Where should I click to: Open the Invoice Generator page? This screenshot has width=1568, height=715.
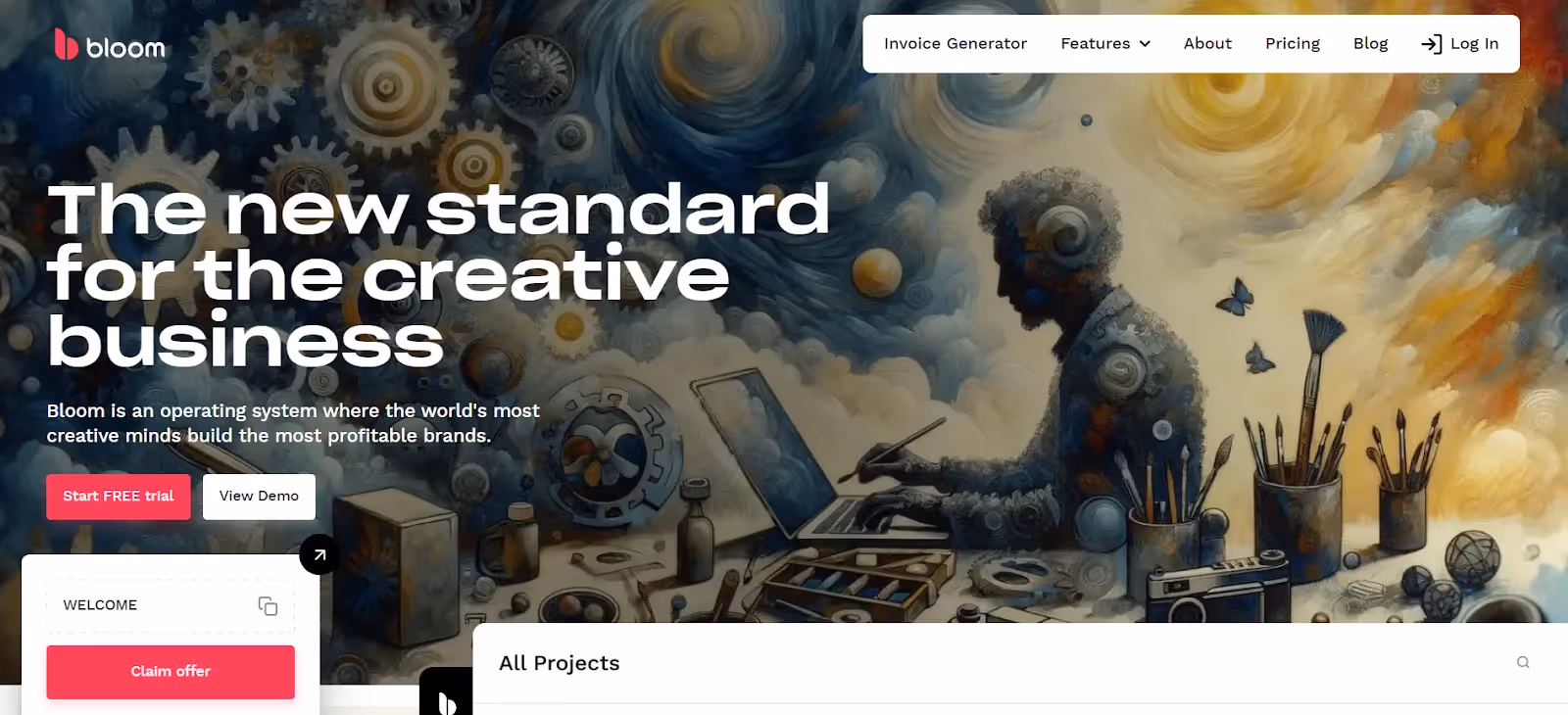[955, 44]
